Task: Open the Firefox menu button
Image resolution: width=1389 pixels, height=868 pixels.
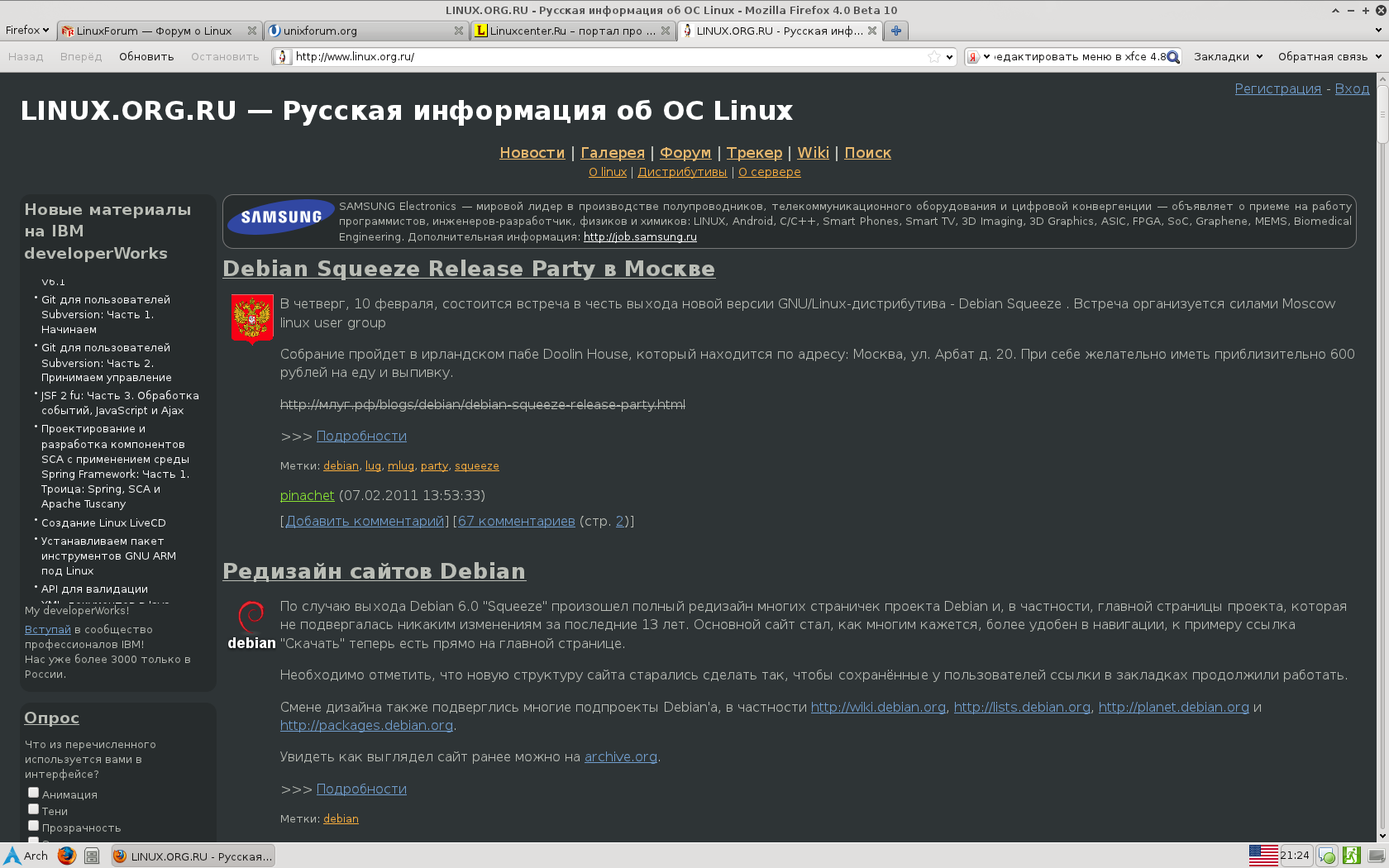Action: coord(27,31)
